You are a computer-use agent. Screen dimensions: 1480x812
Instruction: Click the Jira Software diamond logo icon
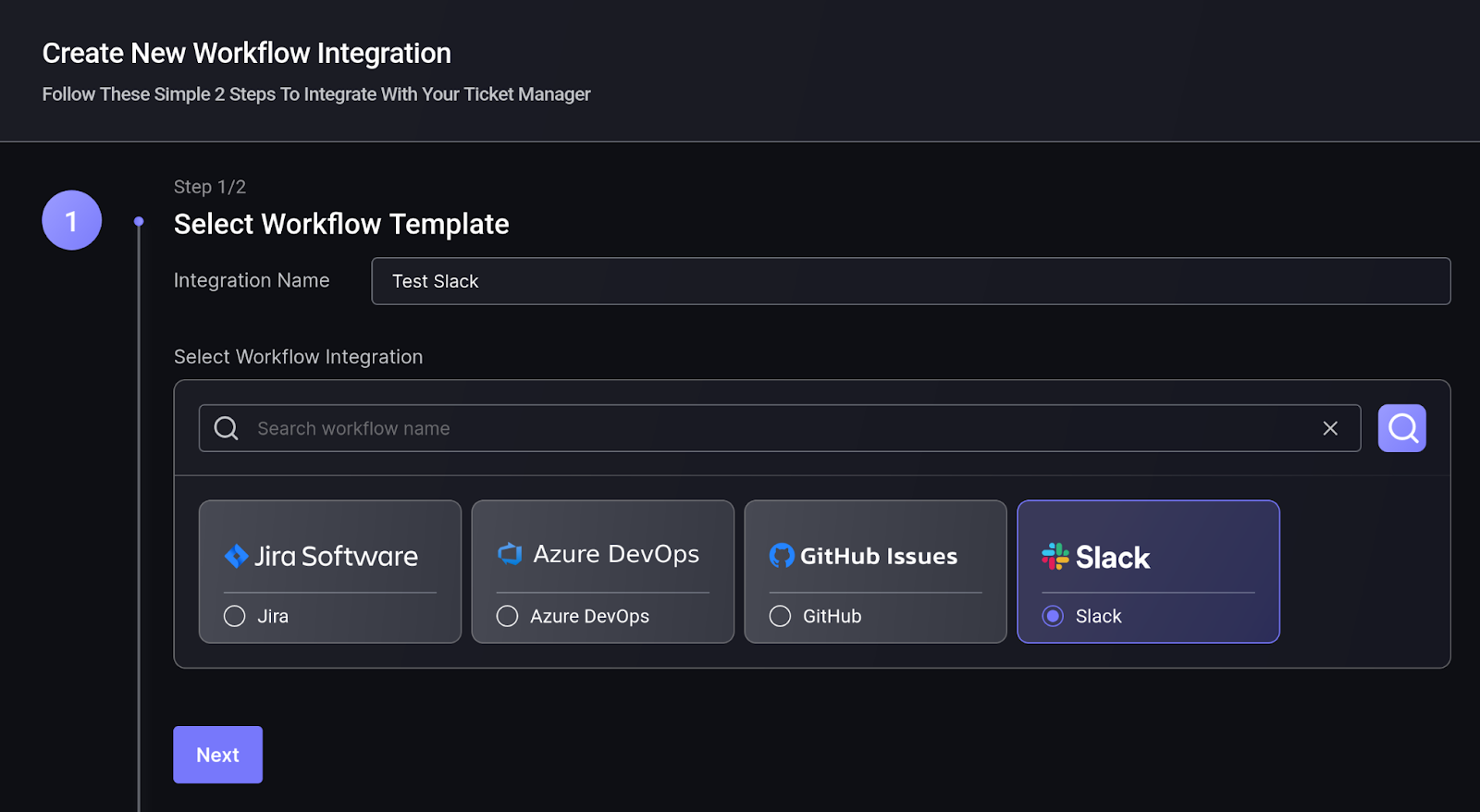coord(237,556)
